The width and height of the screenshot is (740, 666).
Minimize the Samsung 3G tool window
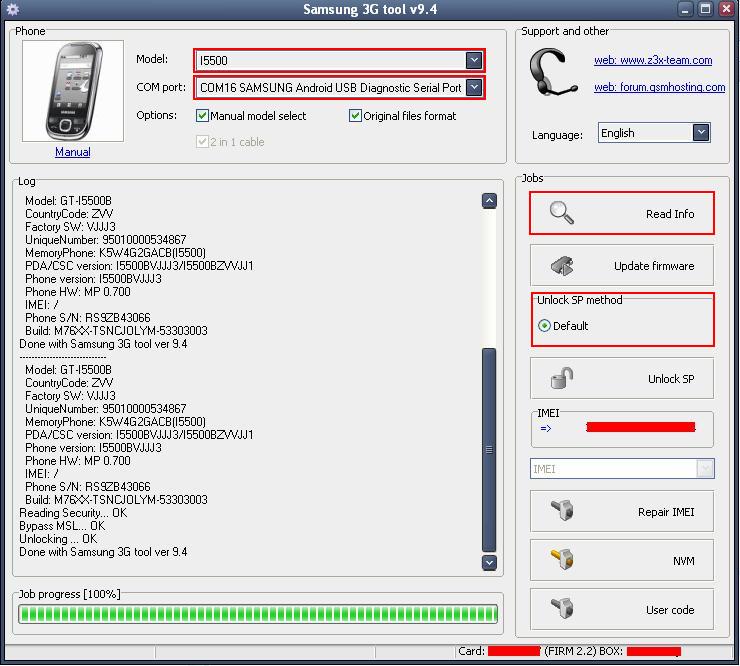pyautogui.click(x=685, y=9)
